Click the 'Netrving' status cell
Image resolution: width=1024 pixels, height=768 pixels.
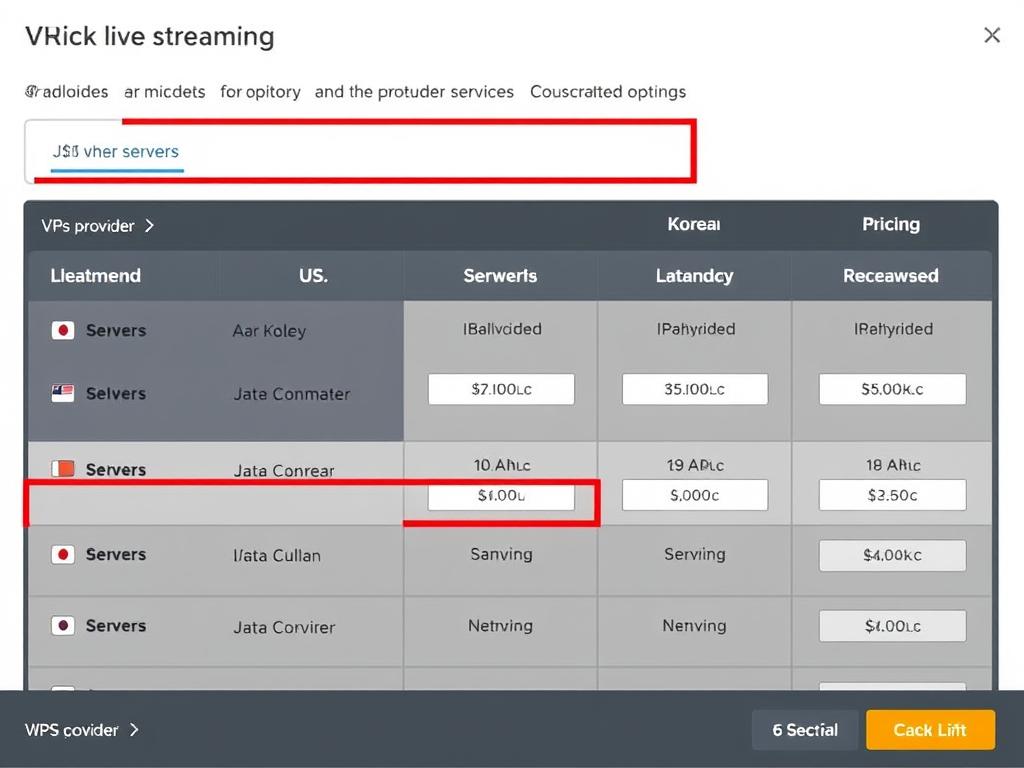(x=500, y=626)
